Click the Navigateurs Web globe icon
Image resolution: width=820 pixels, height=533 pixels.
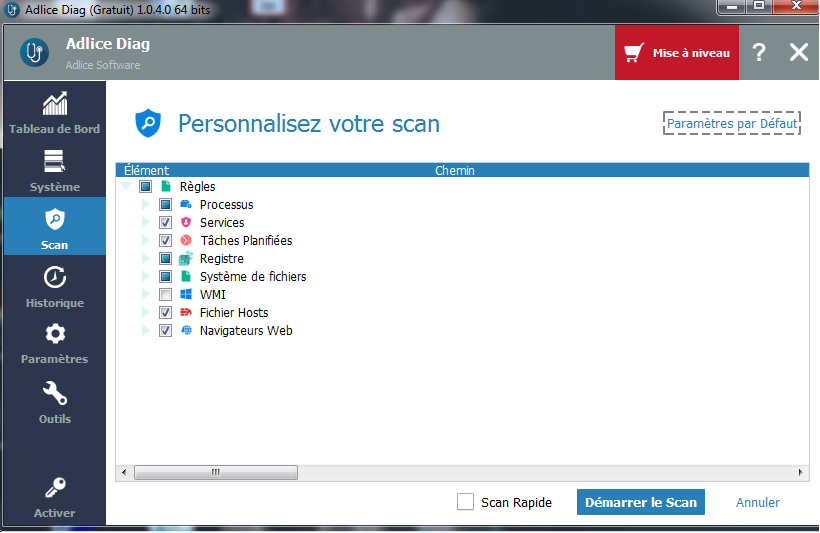186,331
